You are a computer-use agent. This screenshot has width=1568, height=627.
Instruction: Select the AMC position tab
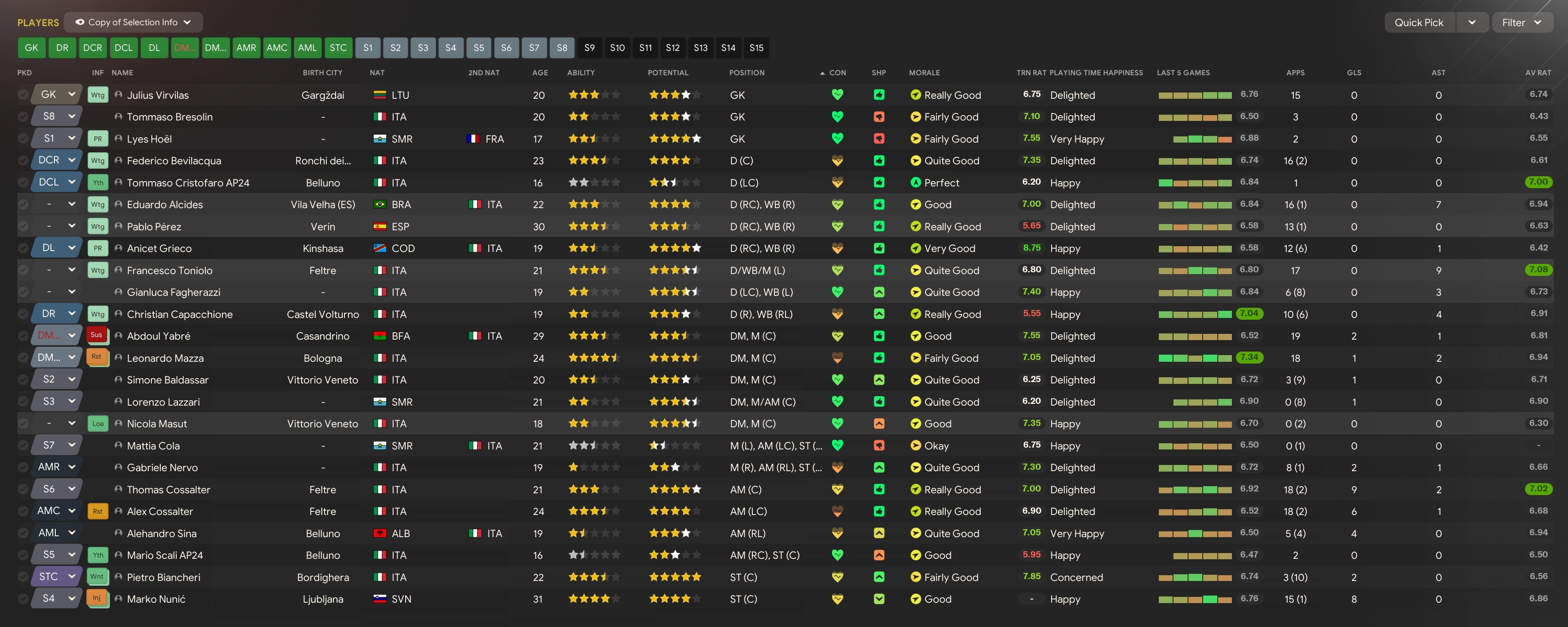(x=276, y=47)
